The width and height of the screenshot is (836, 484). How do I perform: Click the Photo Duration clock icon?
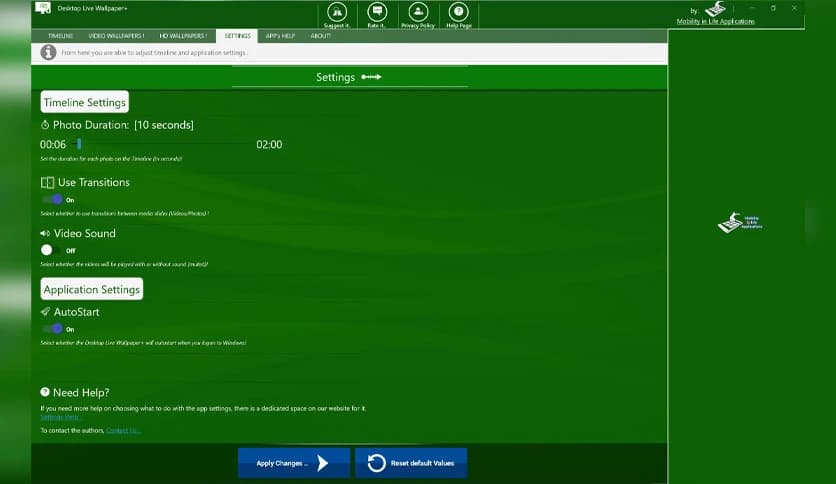click(x=45, y=125)
